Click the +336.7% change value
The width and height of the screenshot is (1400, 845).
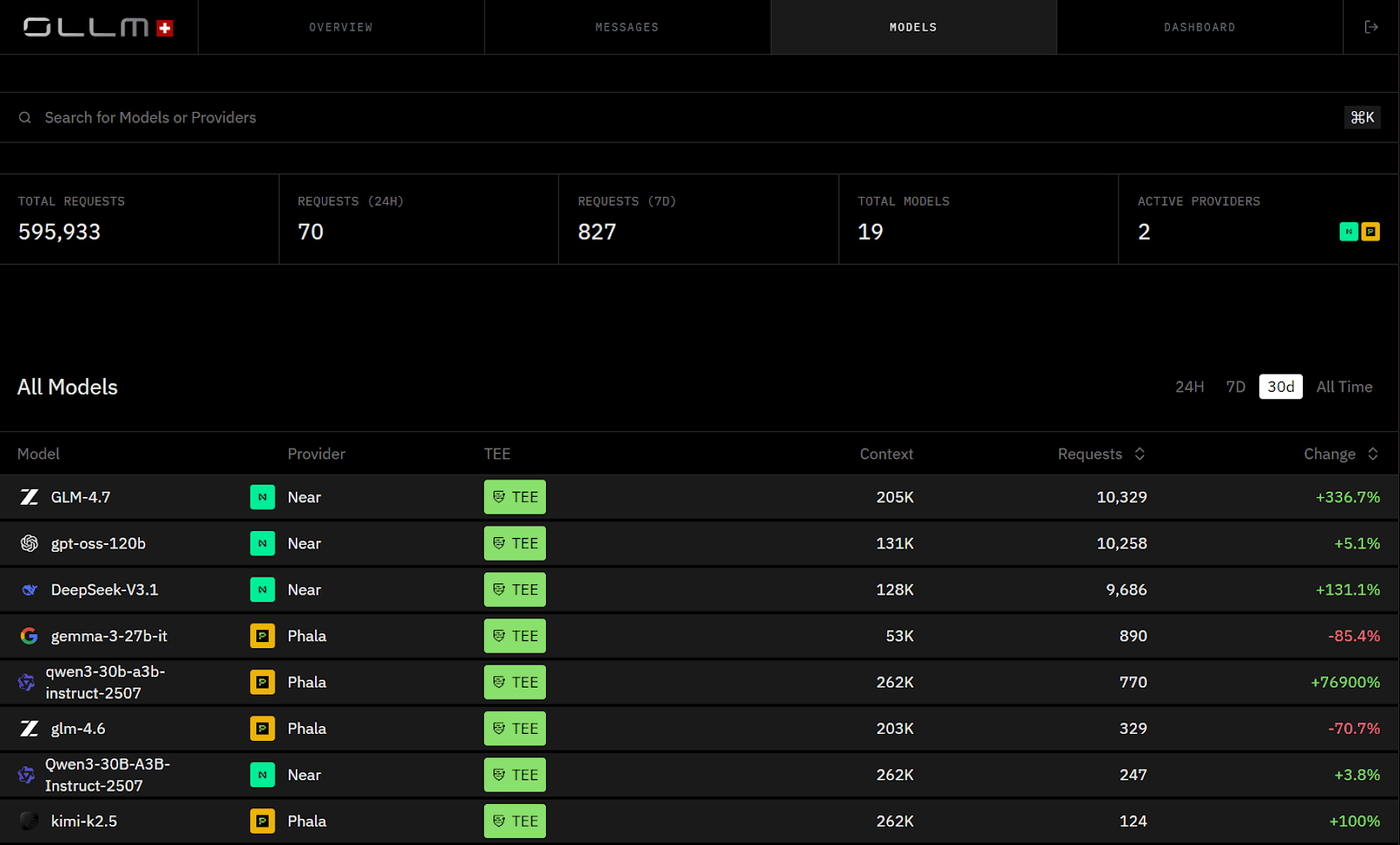point(1347,497)
